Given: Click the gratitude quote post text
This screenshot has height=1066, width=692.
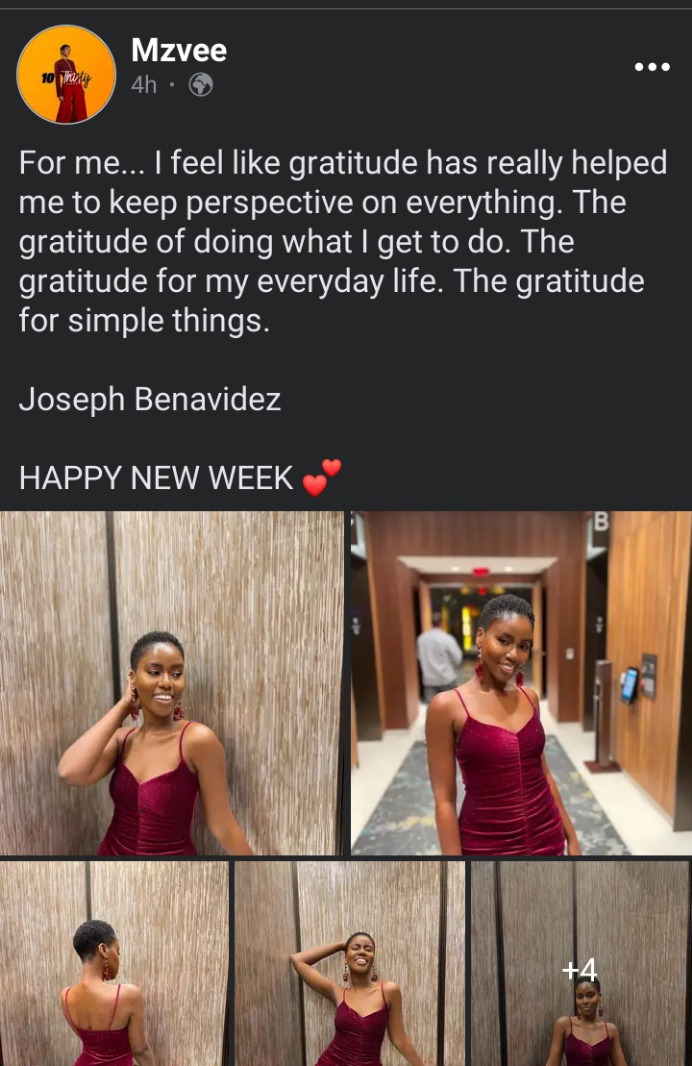Looking at the screenshot, I should 343,241.
